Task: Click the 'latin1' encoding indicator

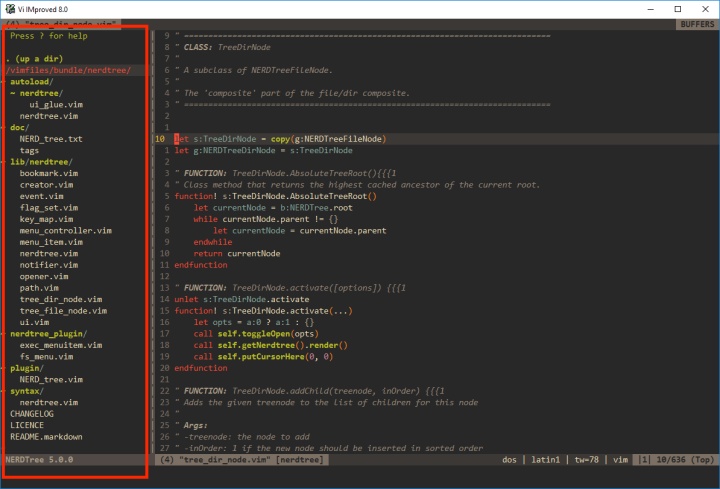Action: [546, 460]
